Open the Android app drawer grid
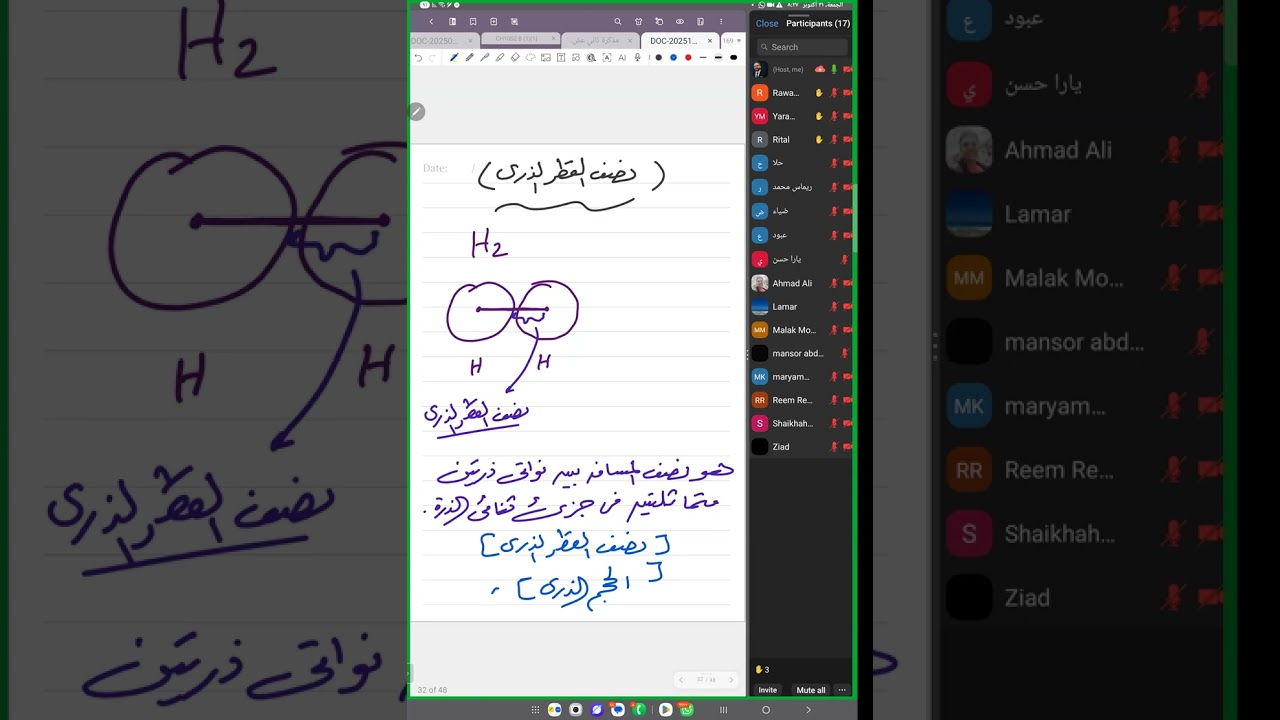1280x720 pixels. [535, 710]
